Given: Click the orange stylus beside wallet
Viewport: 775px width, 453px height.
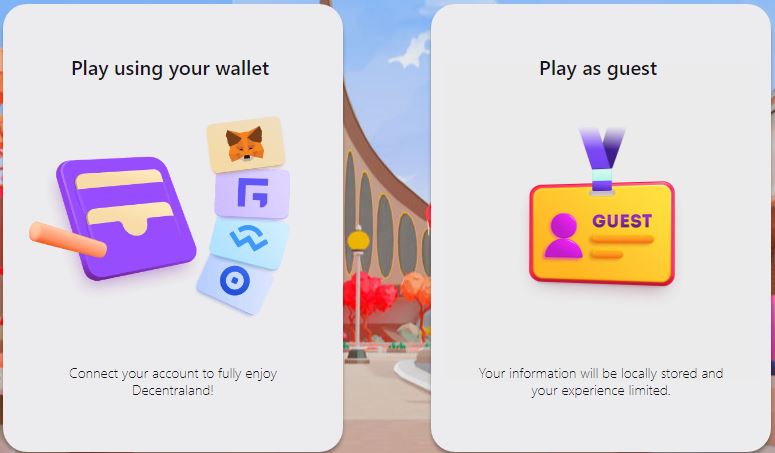Looking at the screenshot, I should [x=68, y=240].
